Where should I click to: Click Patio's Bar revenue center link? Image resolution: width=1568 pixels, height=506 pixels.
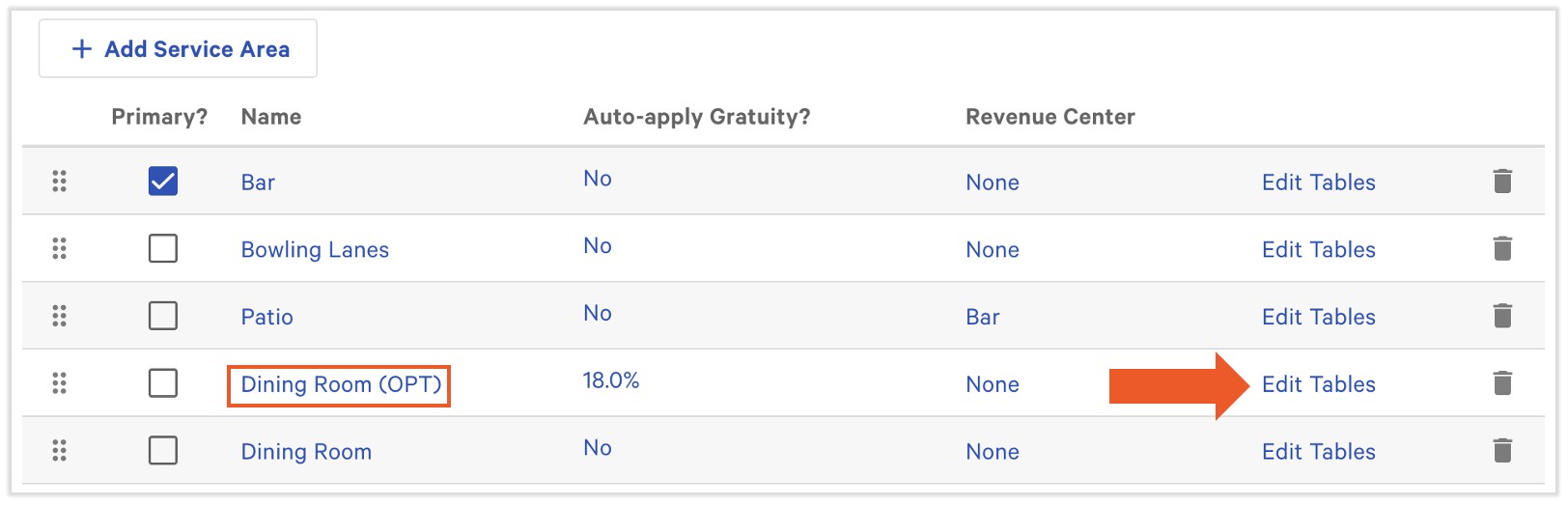click(982, 318)
